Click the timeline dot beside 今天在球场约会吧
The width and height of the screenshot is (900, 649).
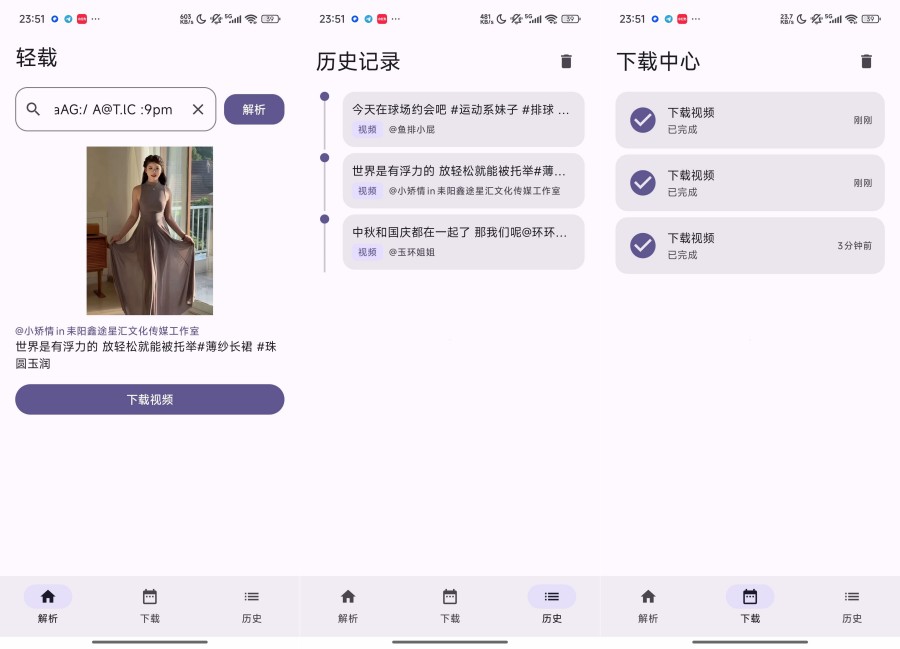[325, 96]
